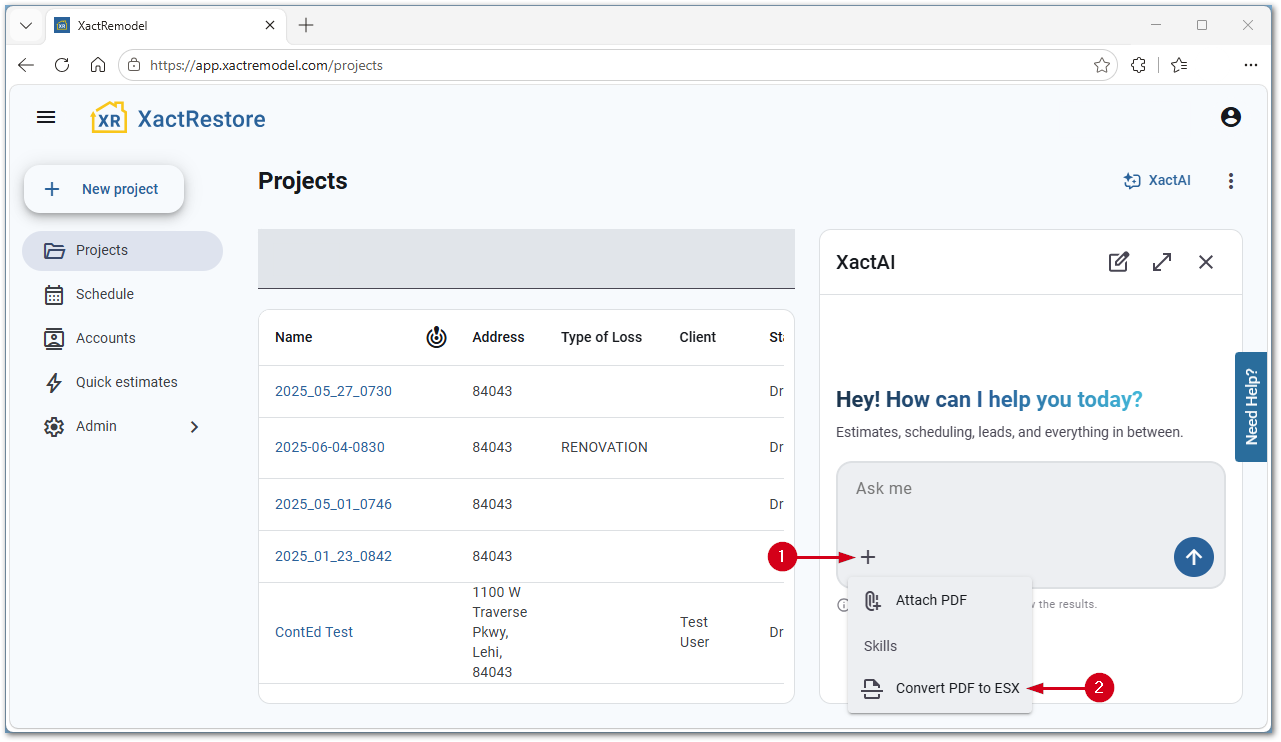Close the XactAI panel
1281x742 pixels.
tap(1206, 262)
